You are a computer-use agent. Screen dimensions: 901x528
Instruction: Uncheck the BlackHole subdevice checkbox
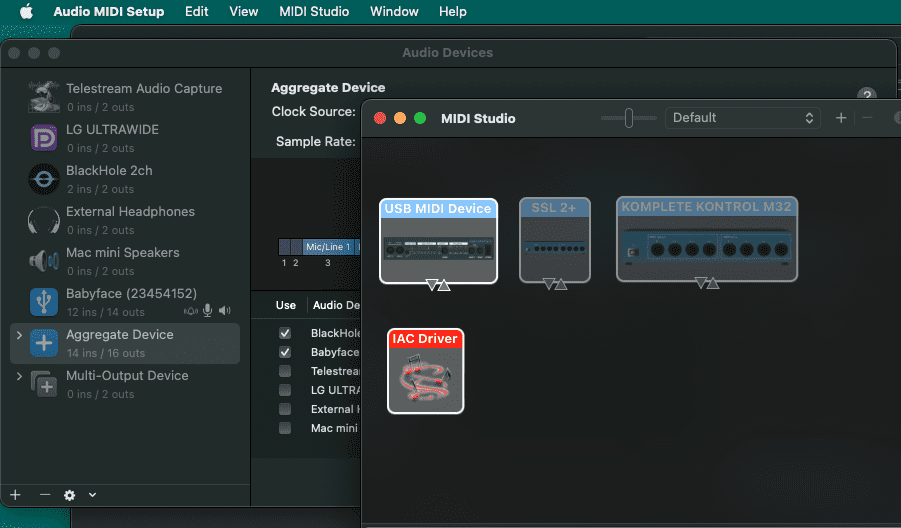click(285, 333)
